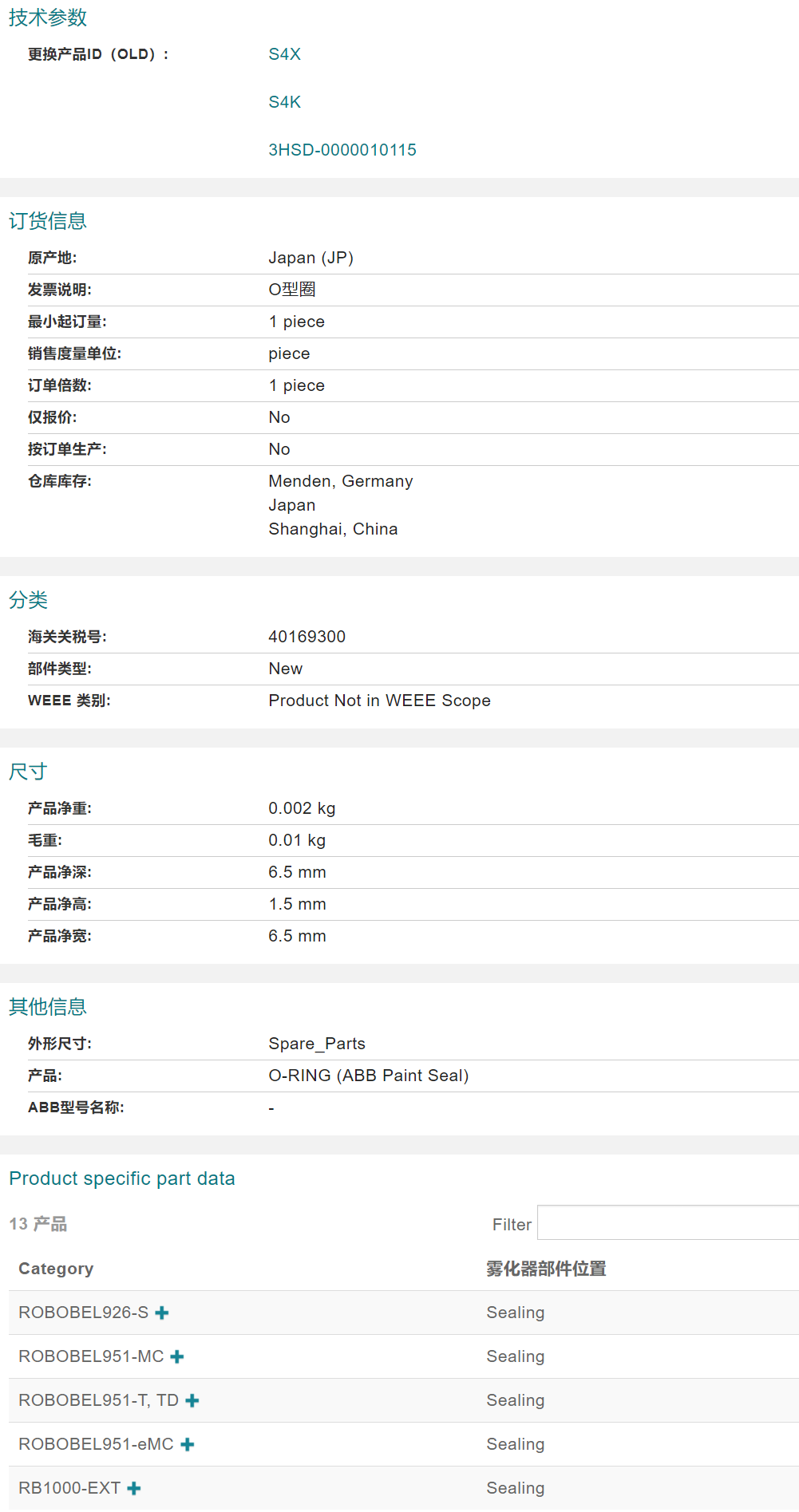The height and width of the screenshot is (1512, 799).
Task: Click the Product specific part data heading
Action: point(122,1178)
